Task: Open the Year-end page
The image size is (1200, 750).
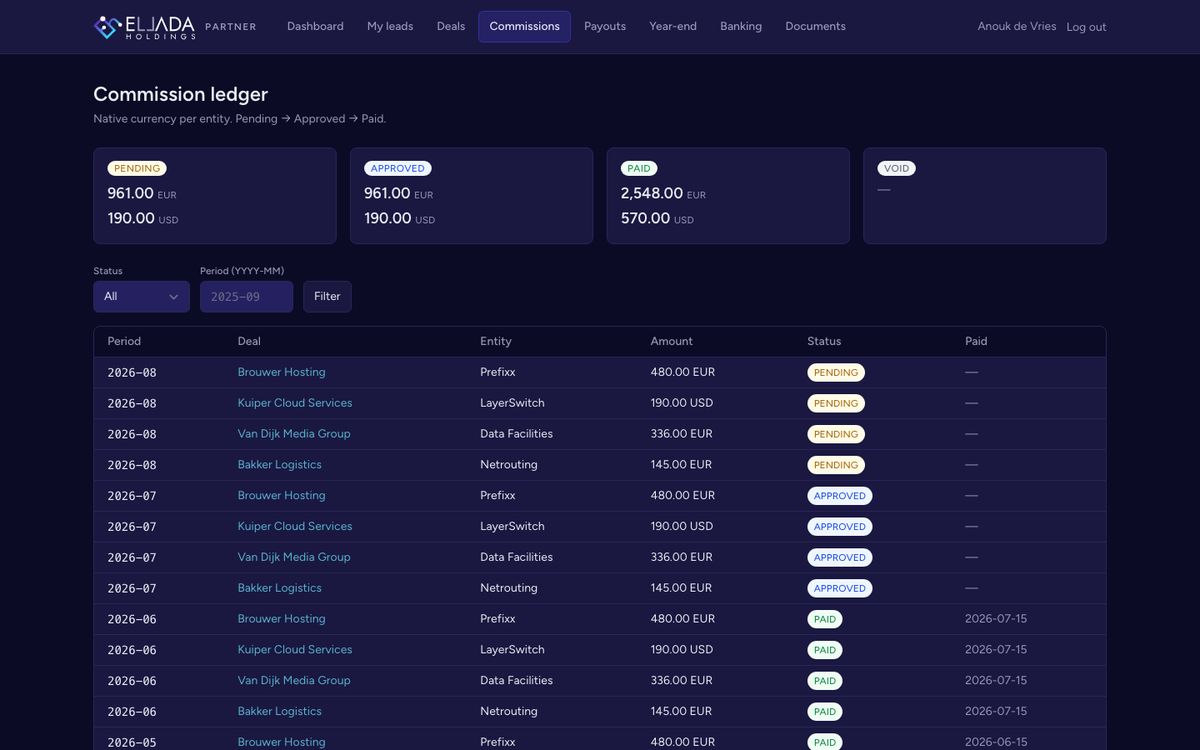Action: (673, 27)
